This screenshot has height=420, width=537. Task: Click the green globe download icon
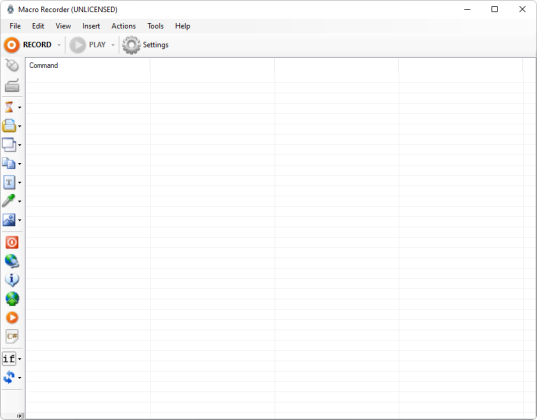[x=12, y=299]
